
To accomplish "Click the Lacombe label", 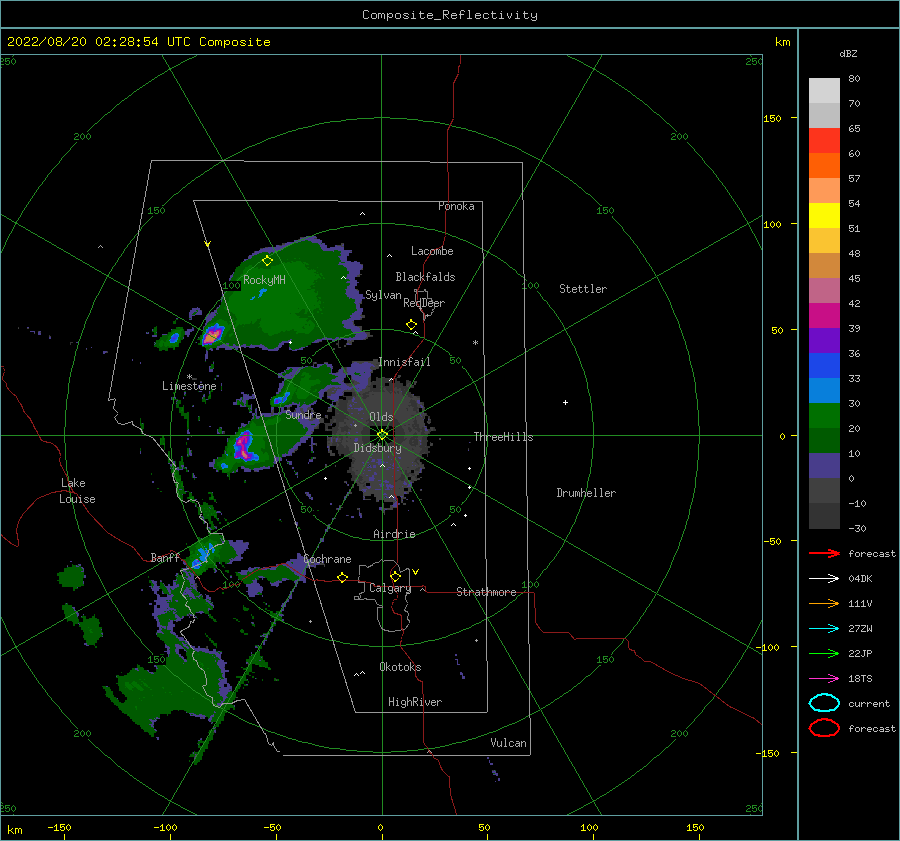I will [432, 251].
